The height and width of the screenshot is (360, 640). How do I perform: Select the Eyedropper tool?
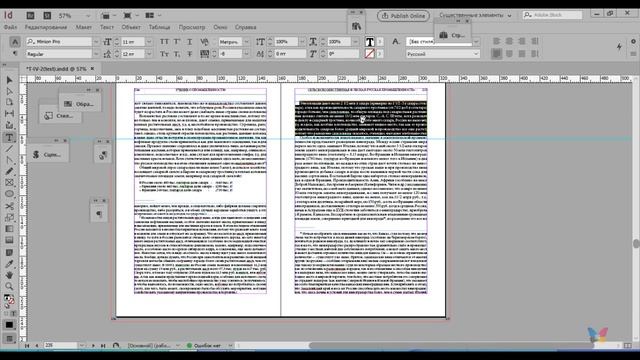coord(9,264)
